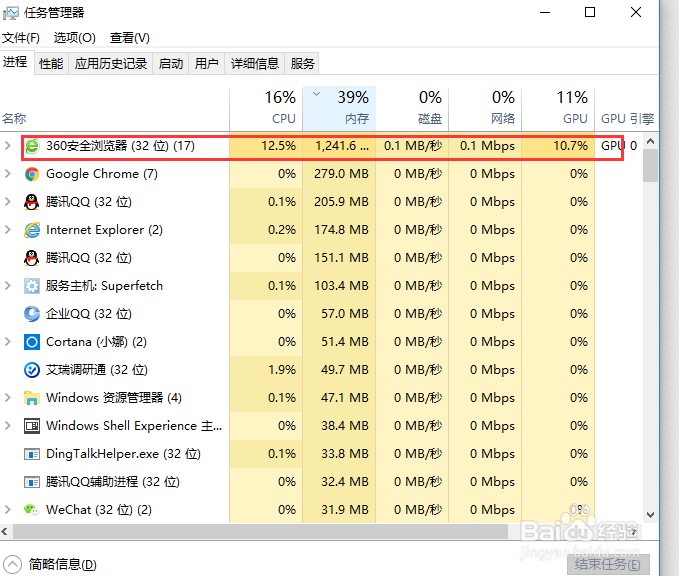Click the vertical scrollbar thumb
This screenshot has width=679, height=576.
pyautogui.click(x=650, y=165)
